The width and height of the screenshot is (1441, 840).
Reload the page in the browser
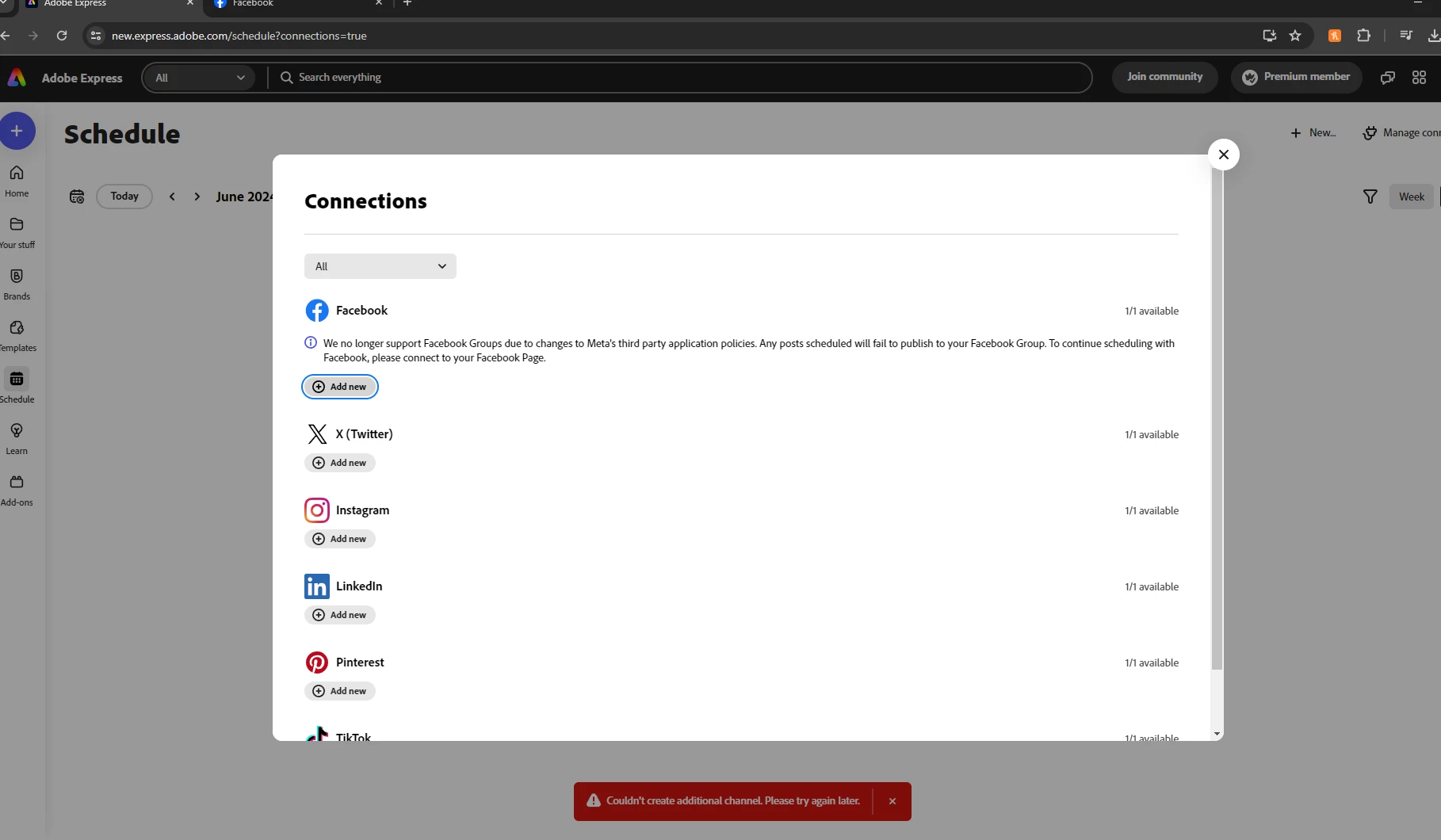coord(62,36)
